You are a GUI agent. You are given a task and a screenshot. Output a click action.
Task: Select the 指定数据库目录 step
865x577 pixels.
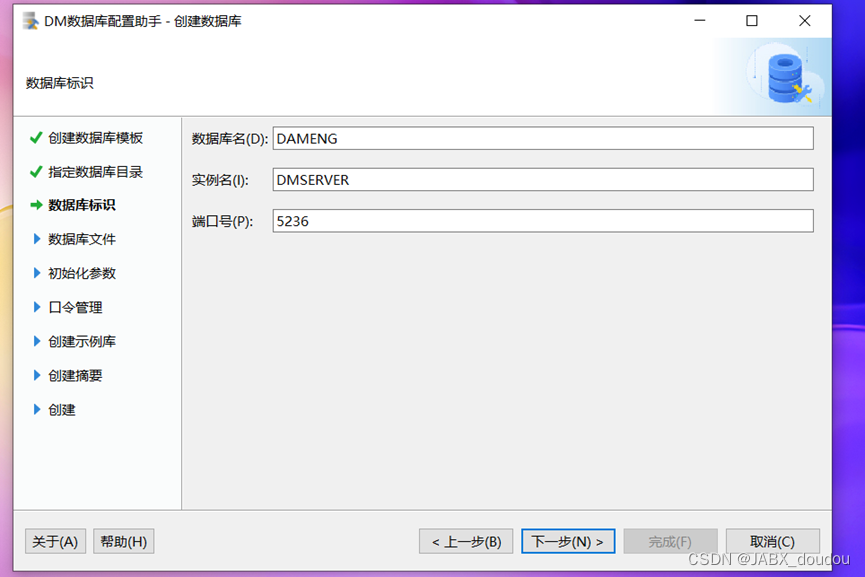pyautogui.click(x=95, y=172)
